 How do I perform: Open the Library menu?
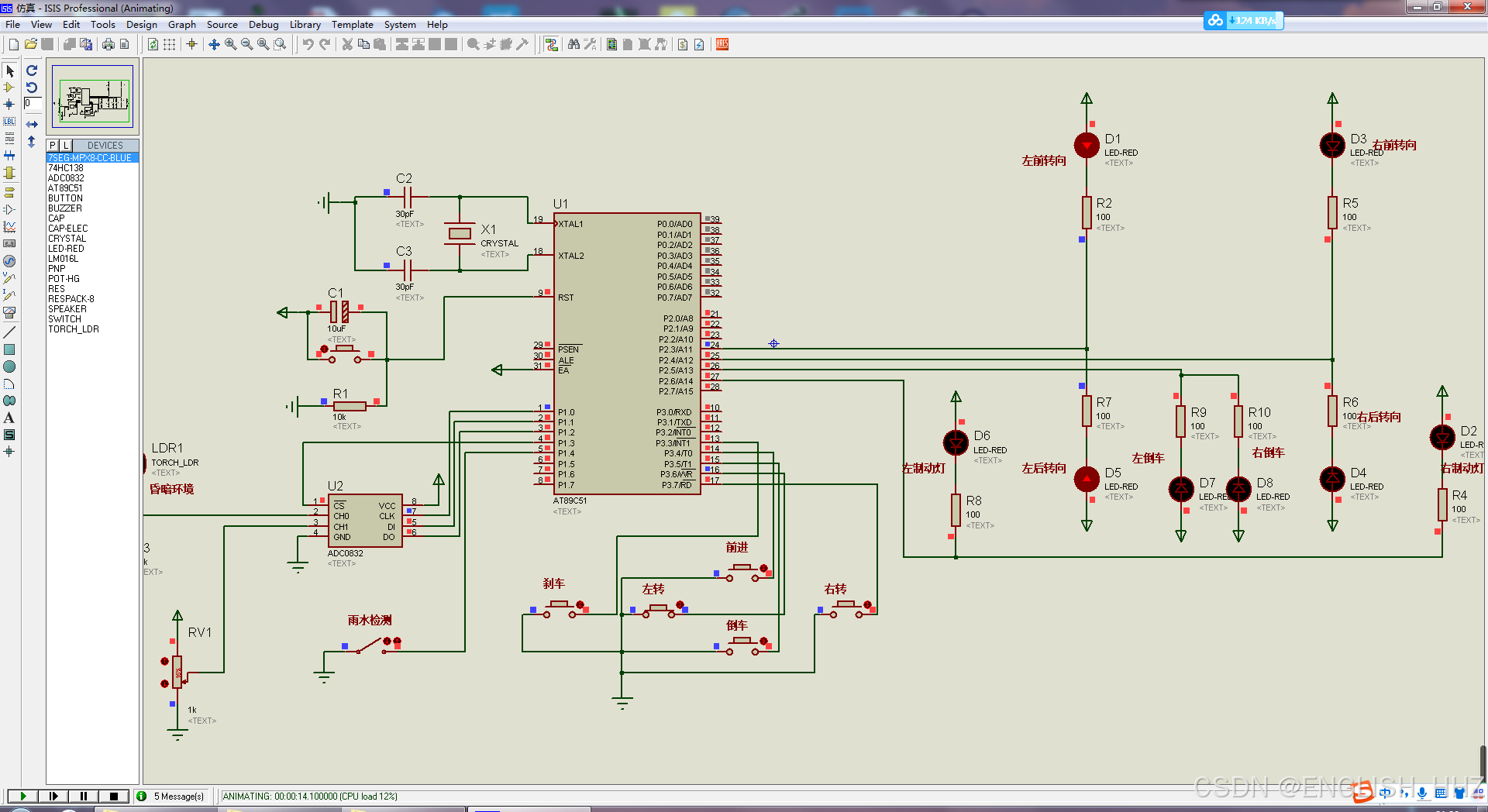305,24
